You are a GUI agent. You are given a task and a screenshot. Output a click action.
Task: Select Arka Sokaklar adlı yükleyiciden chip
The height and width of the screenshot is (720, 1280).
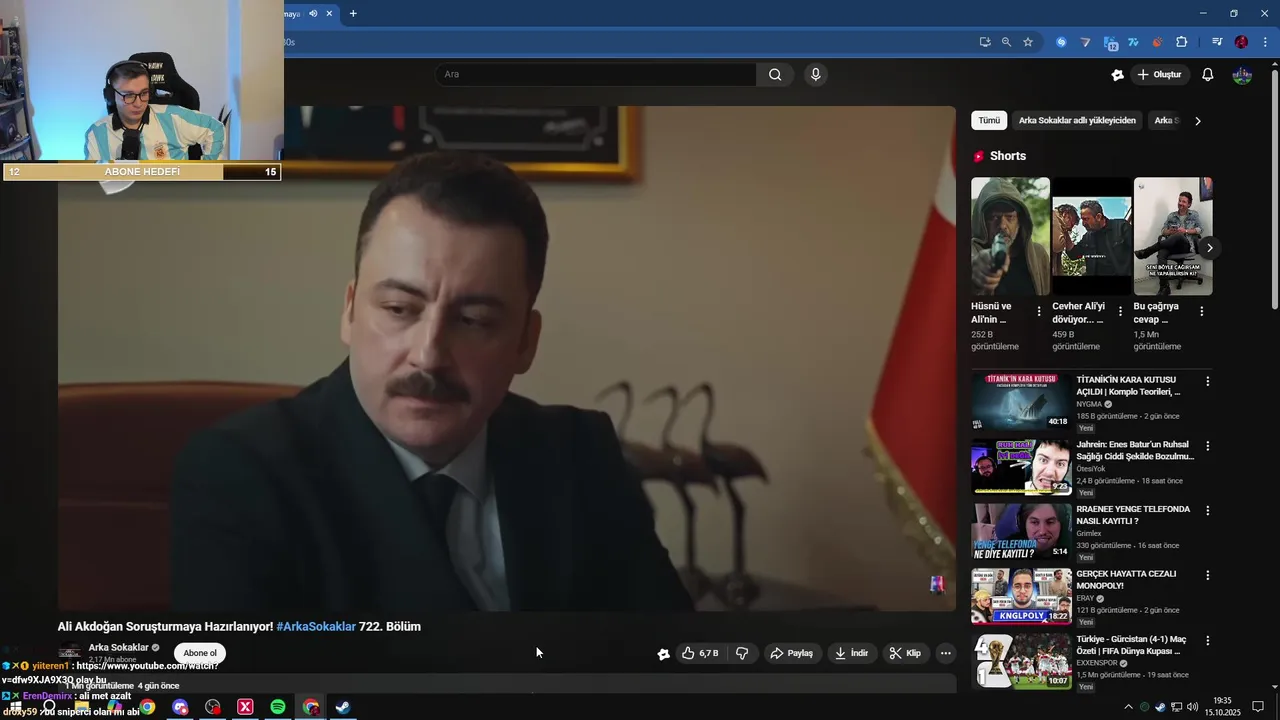[1077, 120]
